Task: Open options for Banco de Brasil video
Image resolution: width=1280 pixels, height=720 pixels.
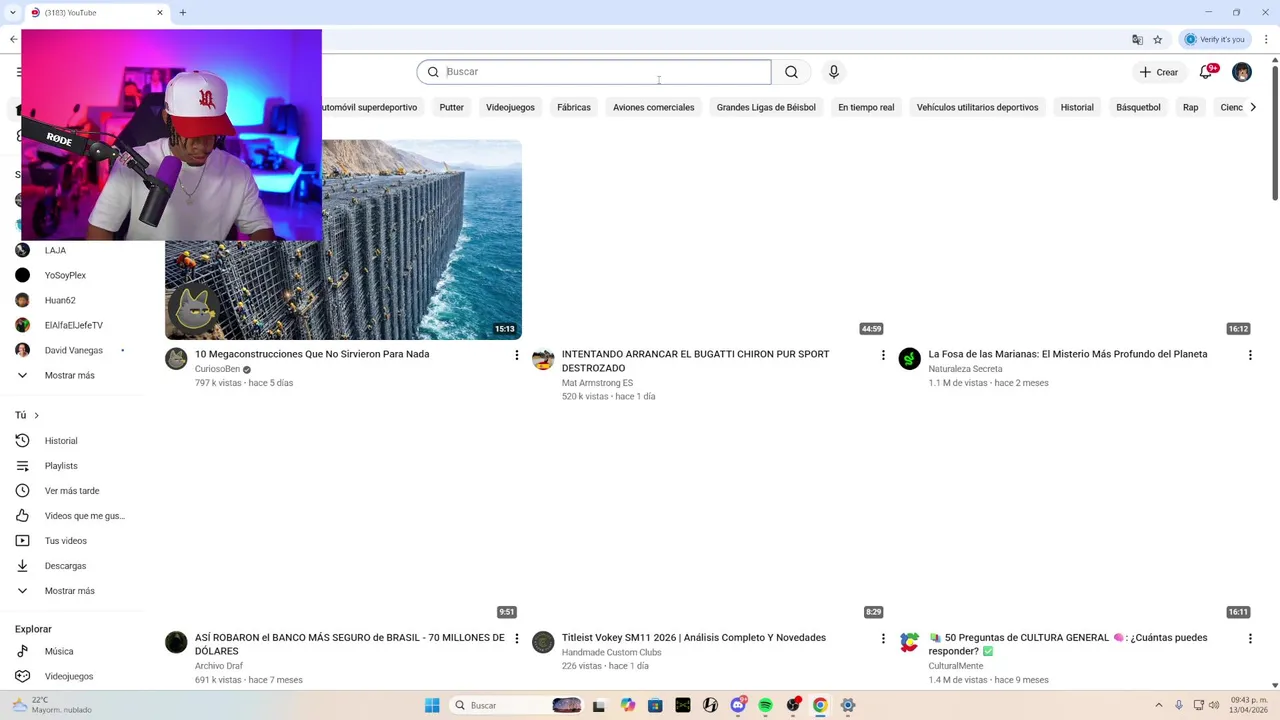Action: [517, 638]
